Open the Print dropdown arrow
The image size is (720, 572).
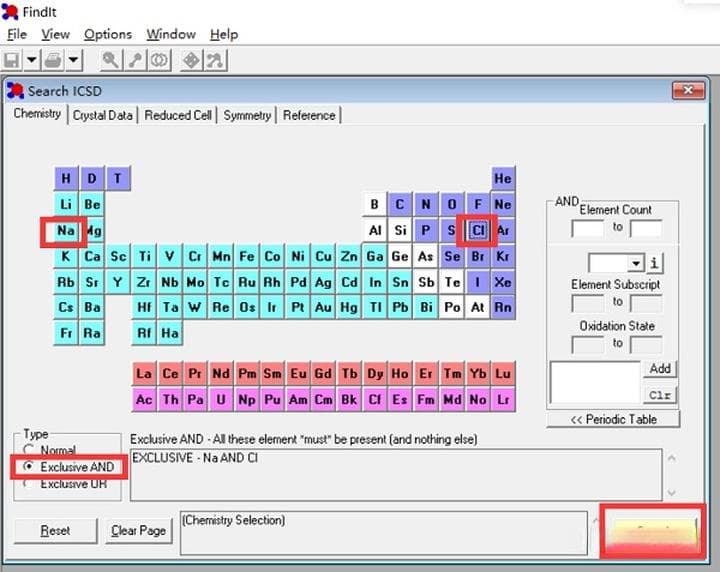click(x=73, y=61)
